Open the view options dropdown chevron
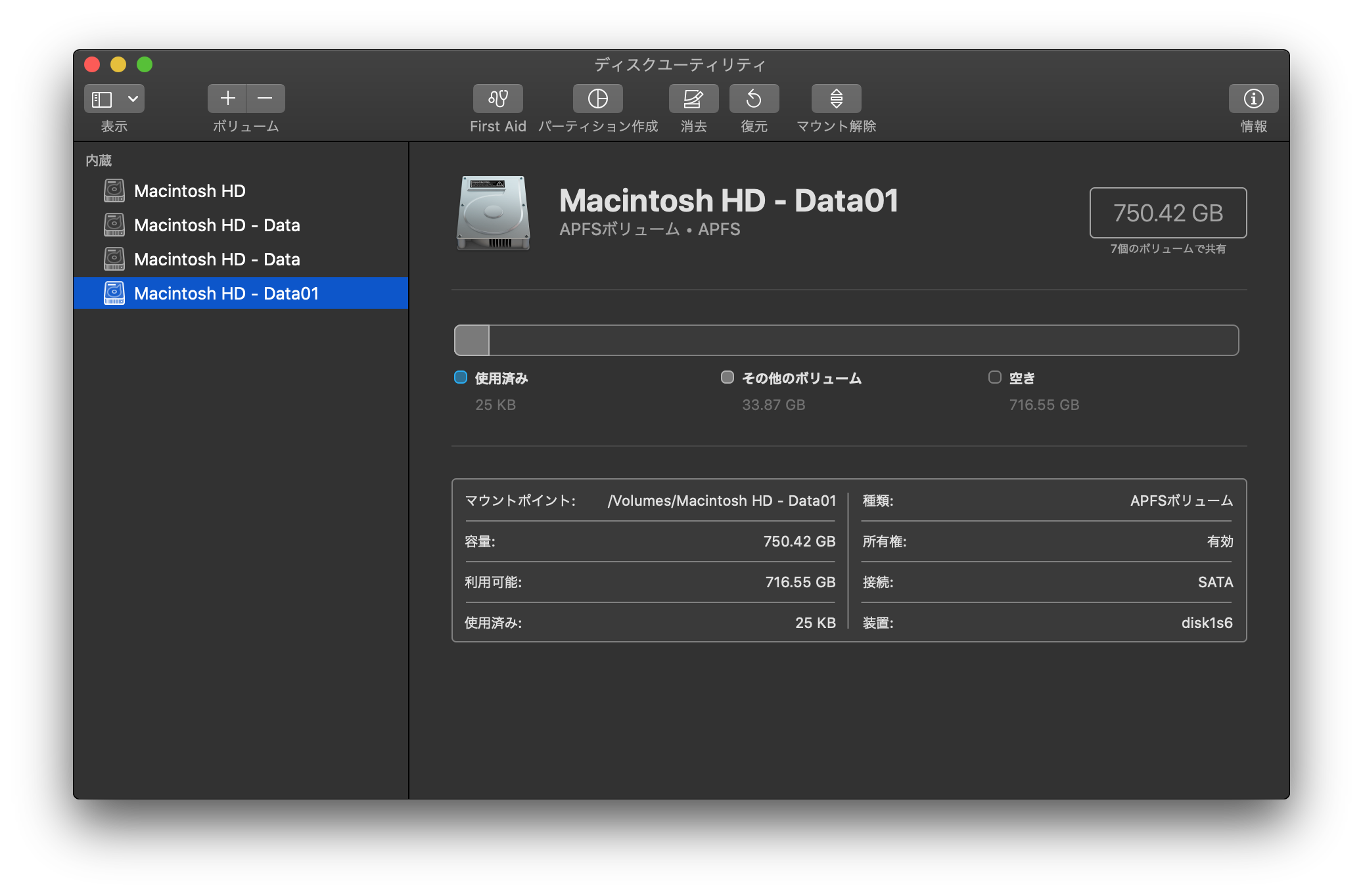The height and width of the screenshot is (896, 1363). (x=133, y=99)
